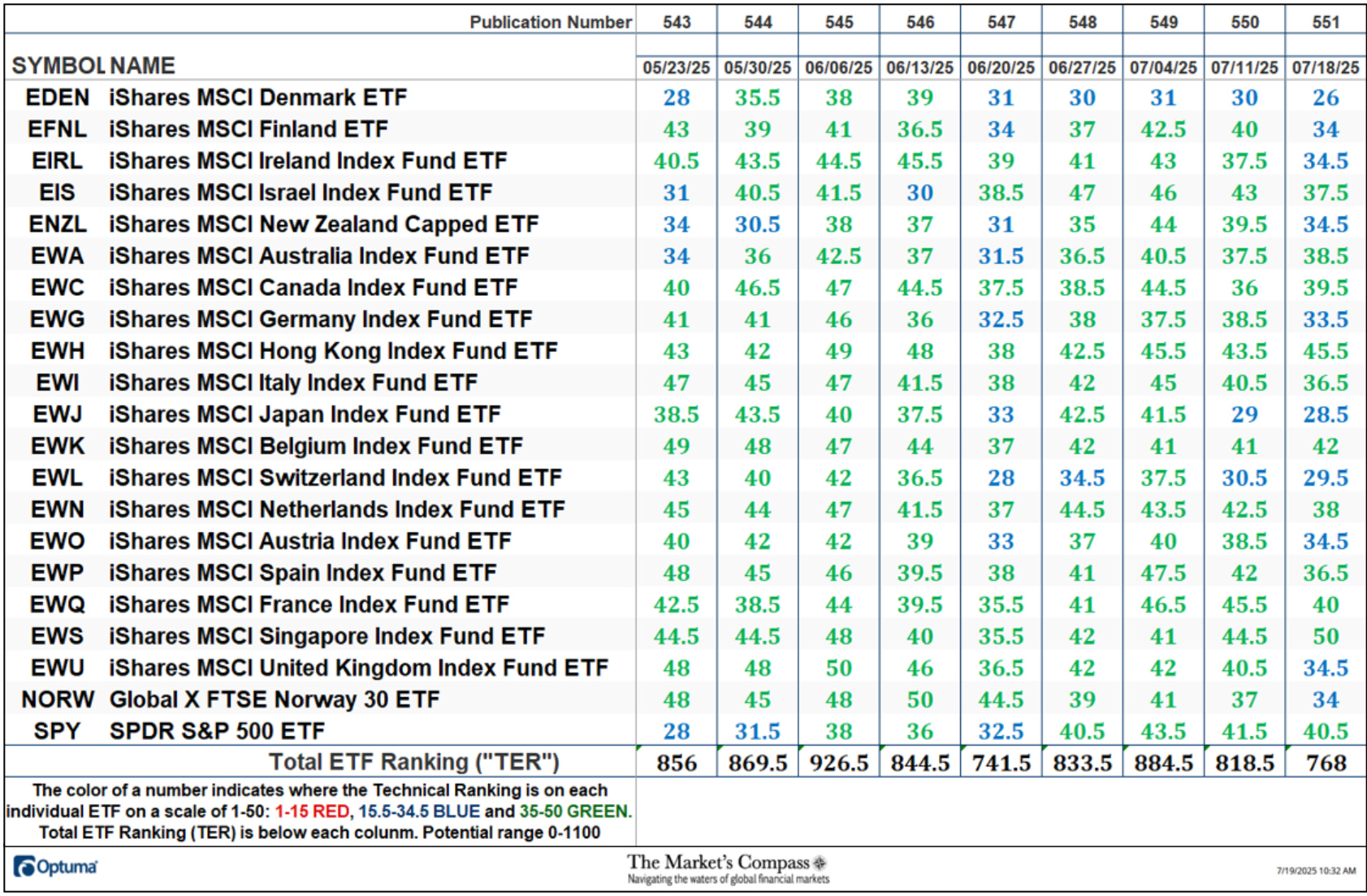Click publication number 551 column header
Viewport: 1367px width, 896px height.
pos(1326,22)
